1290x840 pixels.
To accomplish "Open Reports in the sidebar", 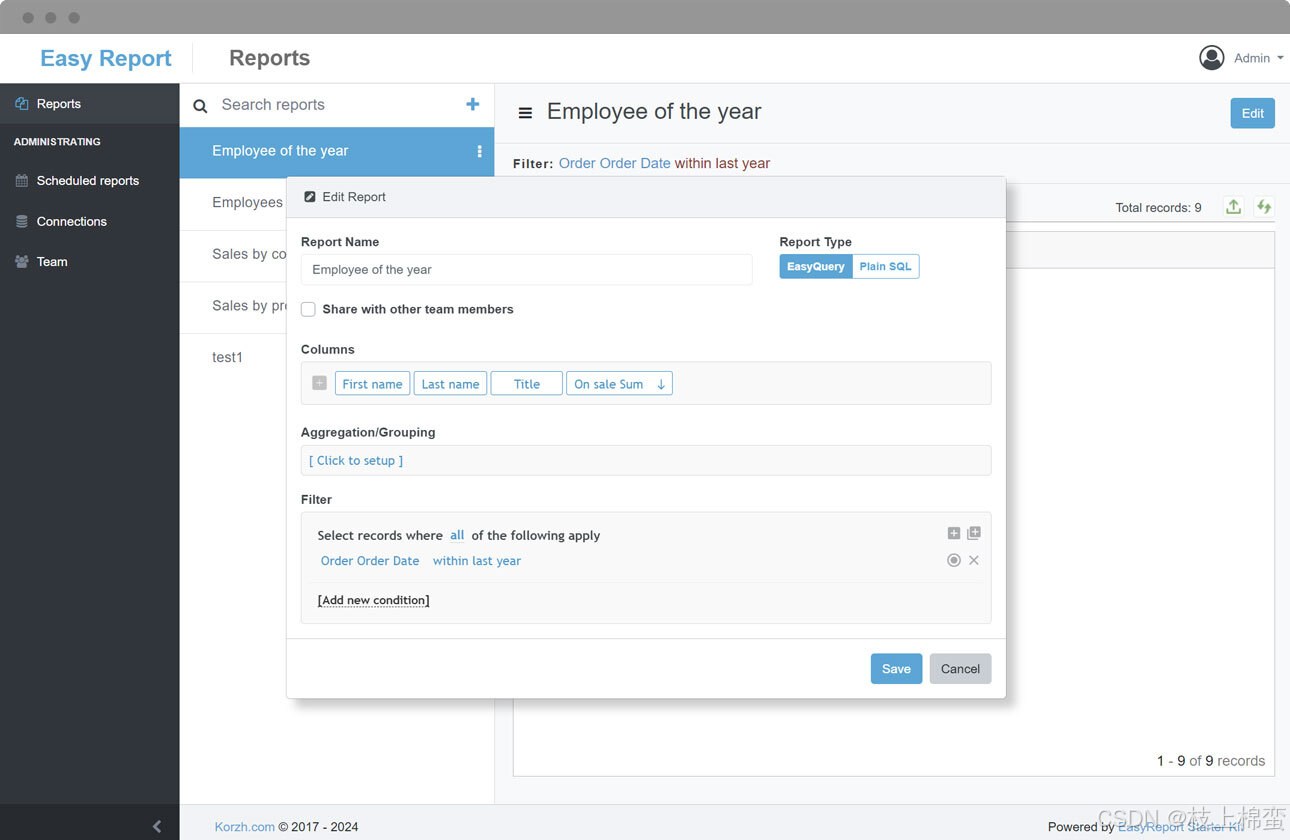I will point(89,104).
